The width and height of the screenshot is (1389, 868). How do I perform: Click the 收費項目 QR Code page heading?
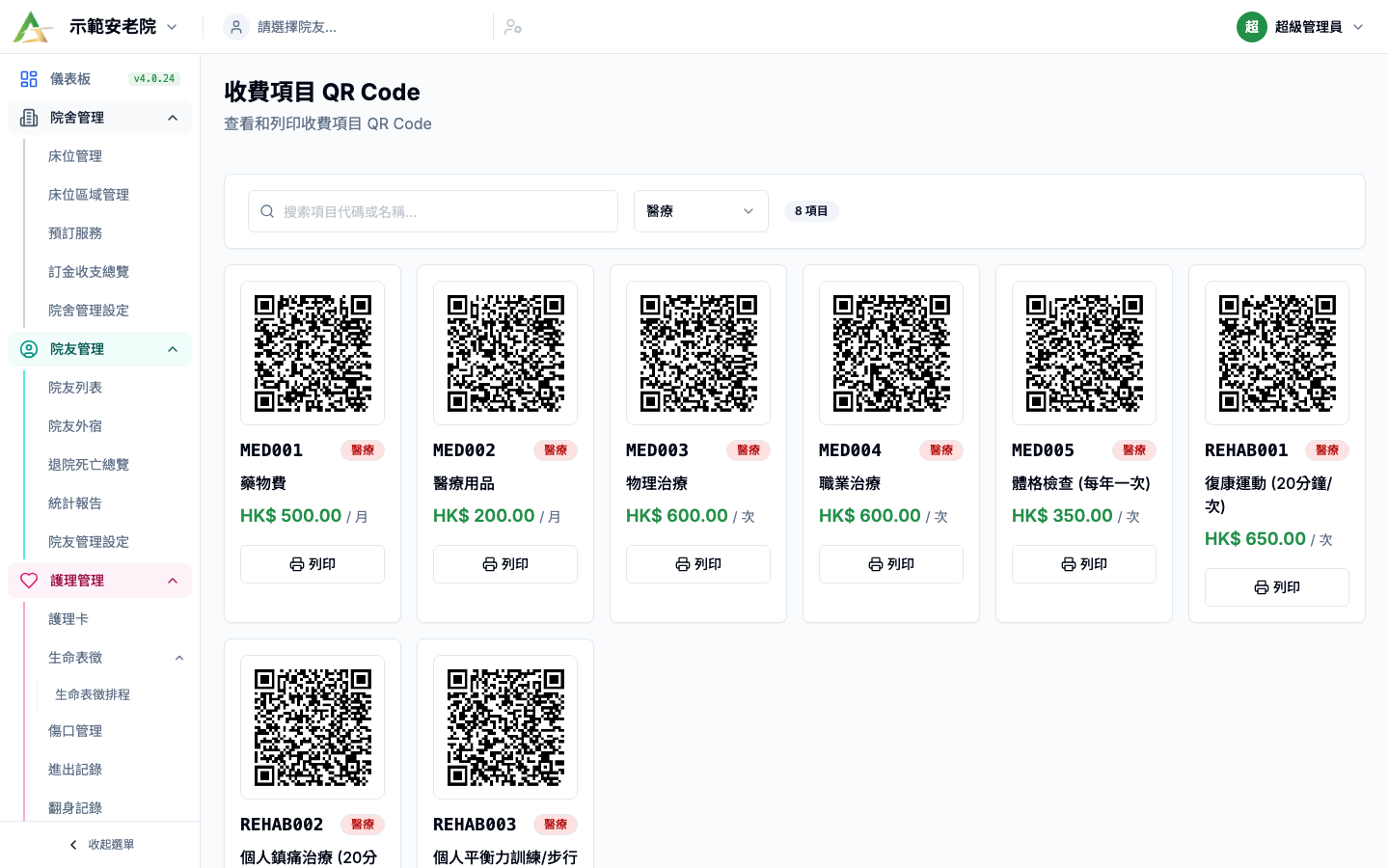322,92
